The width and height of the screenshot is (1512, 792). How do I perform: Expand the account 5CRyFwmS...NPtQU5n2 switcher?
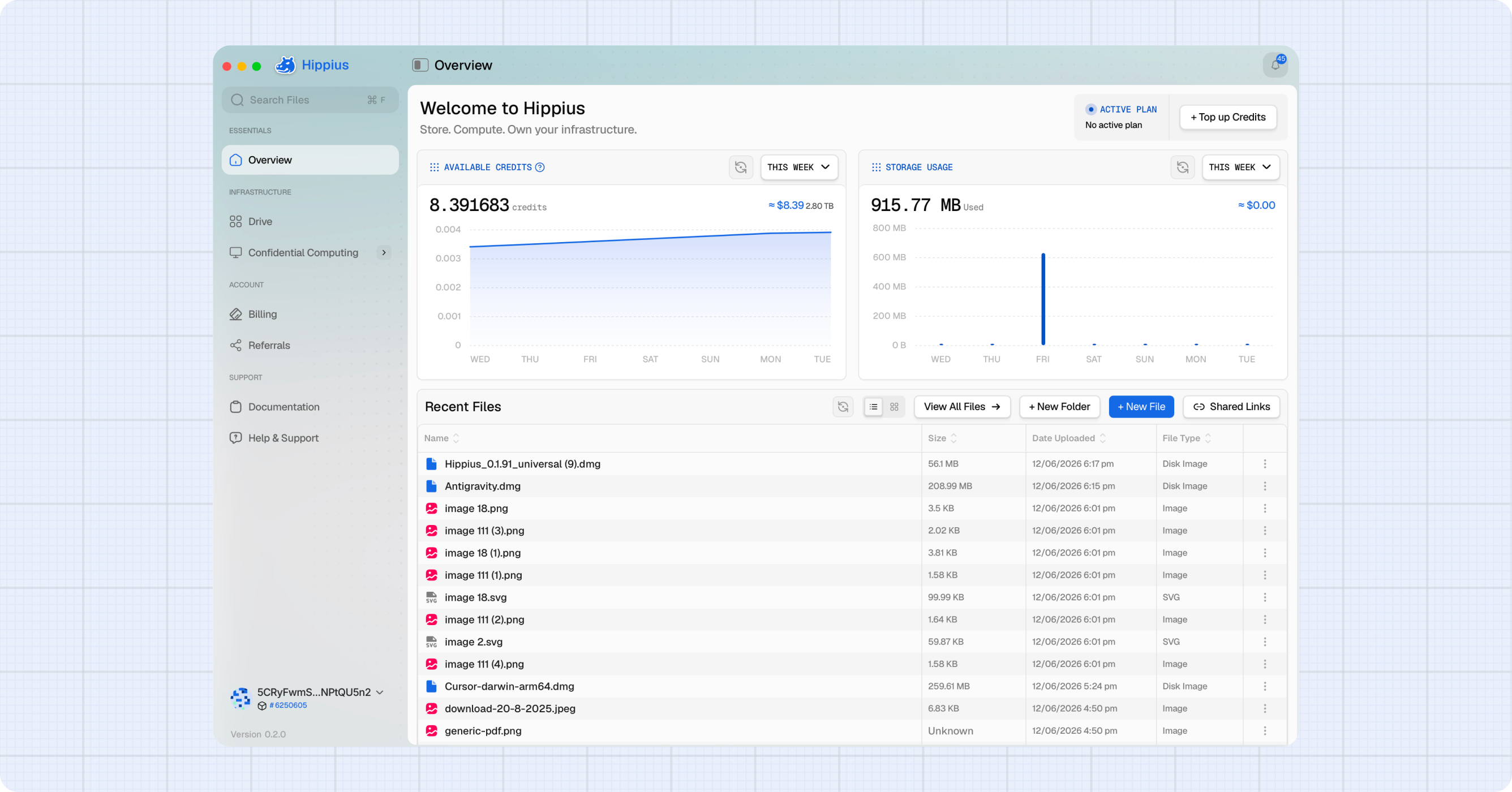(380, 692)
